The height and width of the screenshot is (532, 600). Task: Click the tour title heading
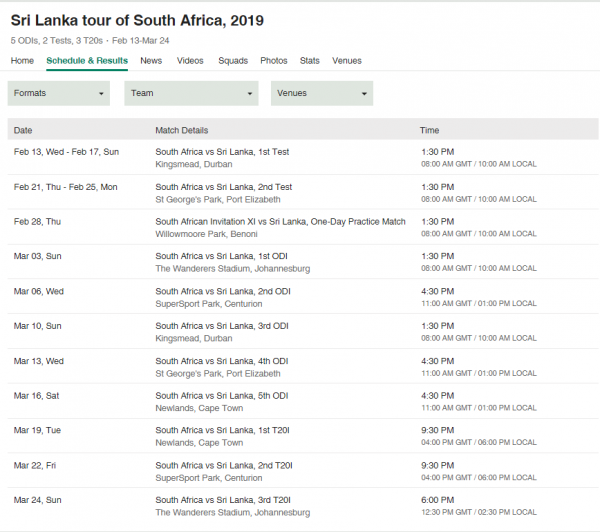(x=137, y=20)
